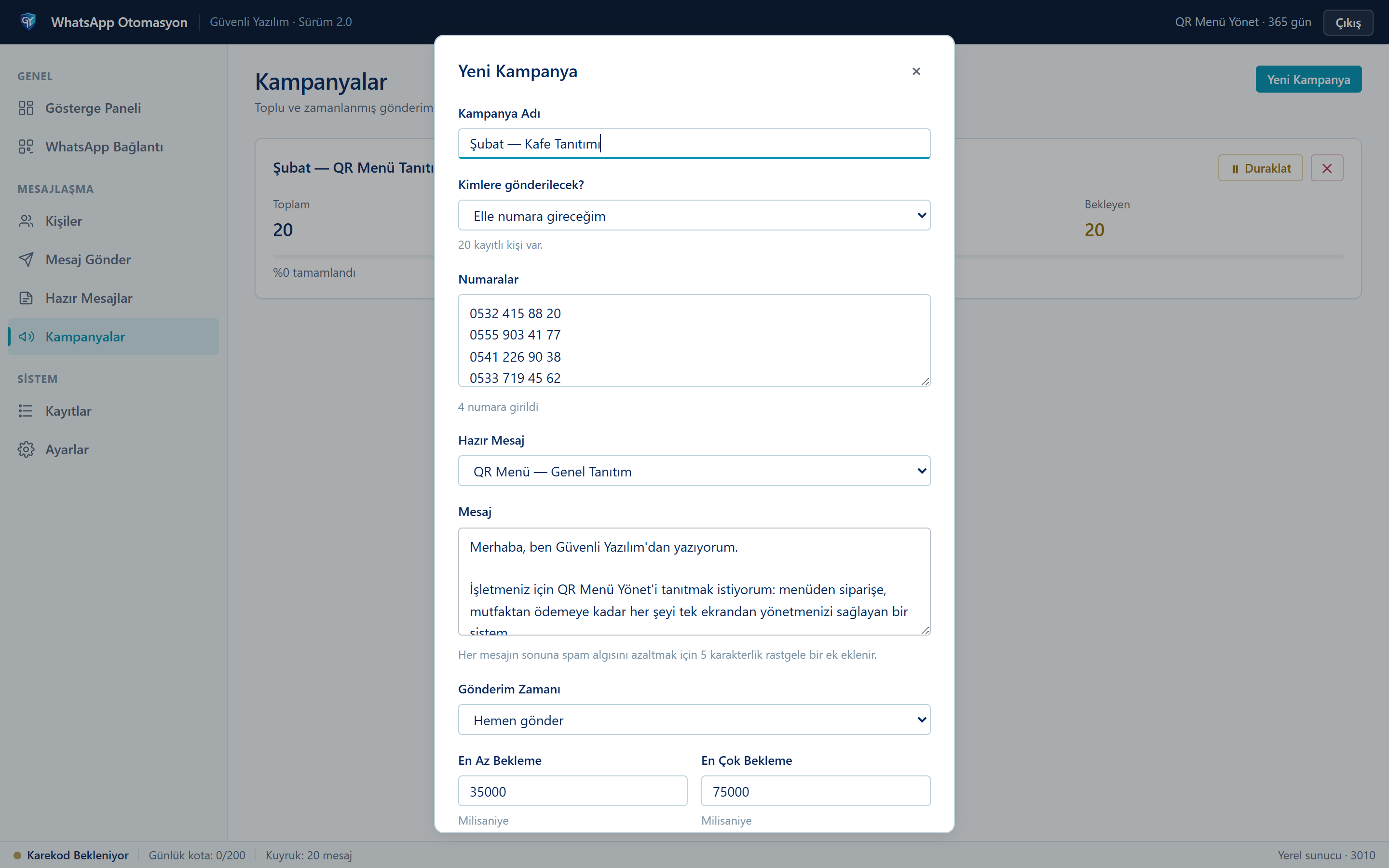Click the Kişiler people icon
This screenshot has height=868, width=1389.
click(x=26, y=221)
